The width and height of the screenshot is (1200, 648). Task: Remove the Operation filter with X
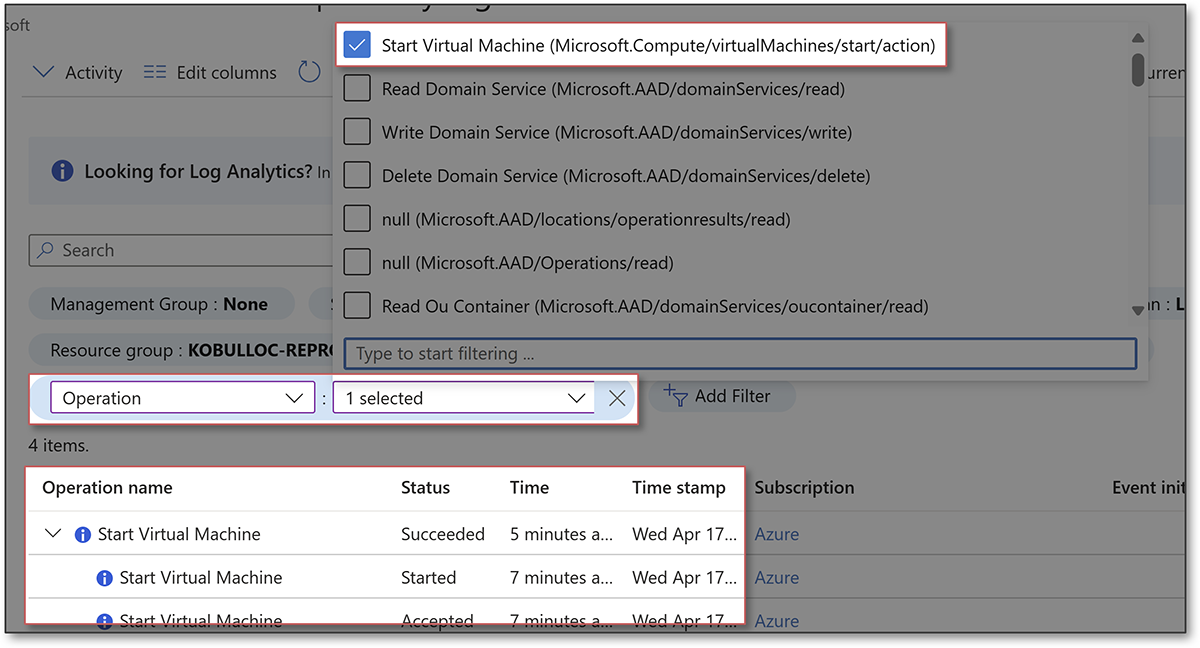617,398
